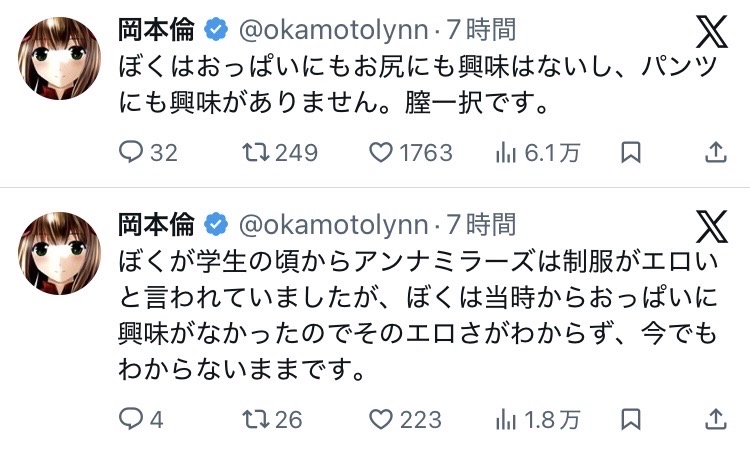This screenshot has width=750, height=450.
Task: Reply to the first tweet
Action: pos(132,153)
